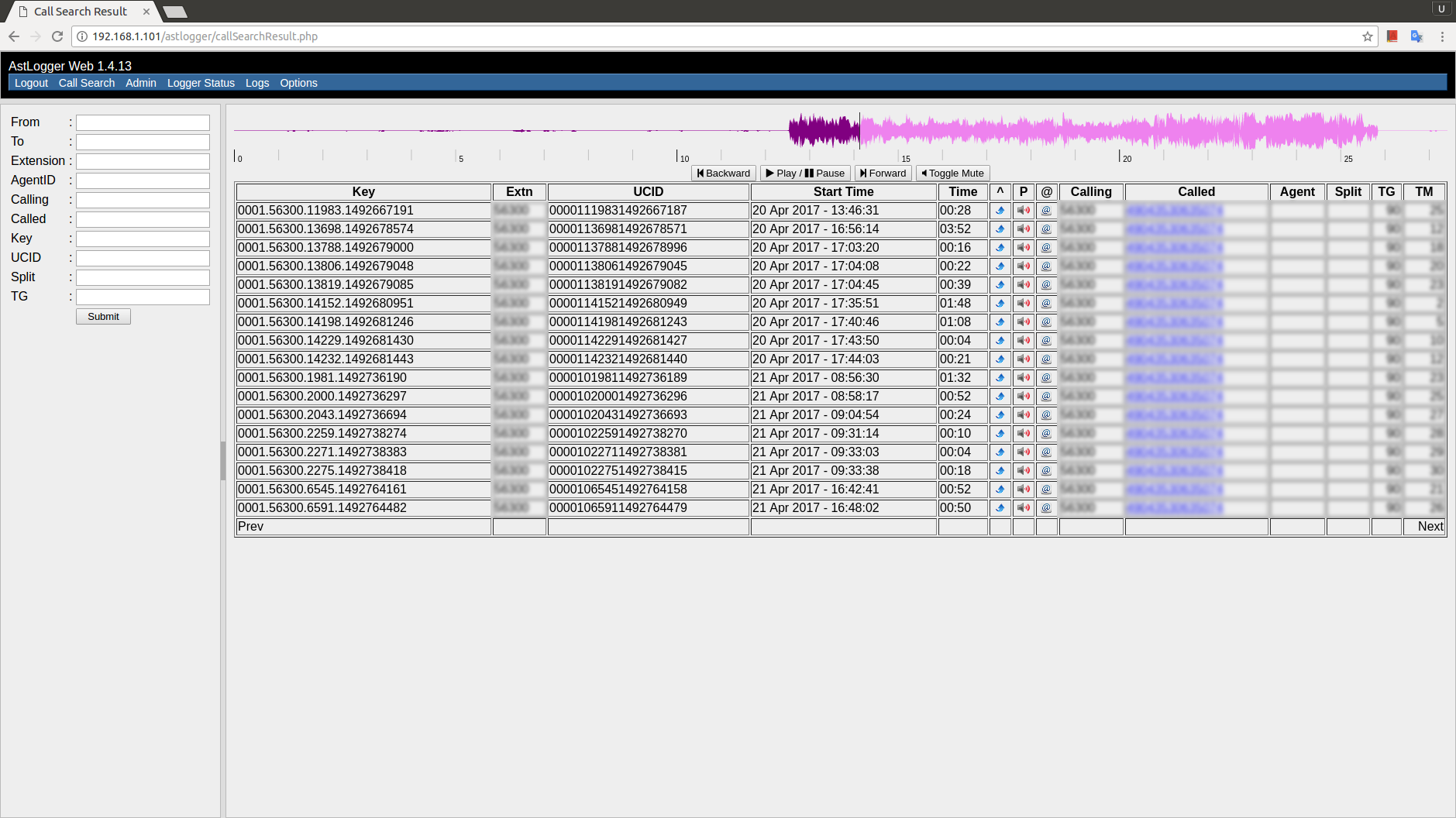Open the Call Search menu
Screen dimensions: 1456x818
86,83
